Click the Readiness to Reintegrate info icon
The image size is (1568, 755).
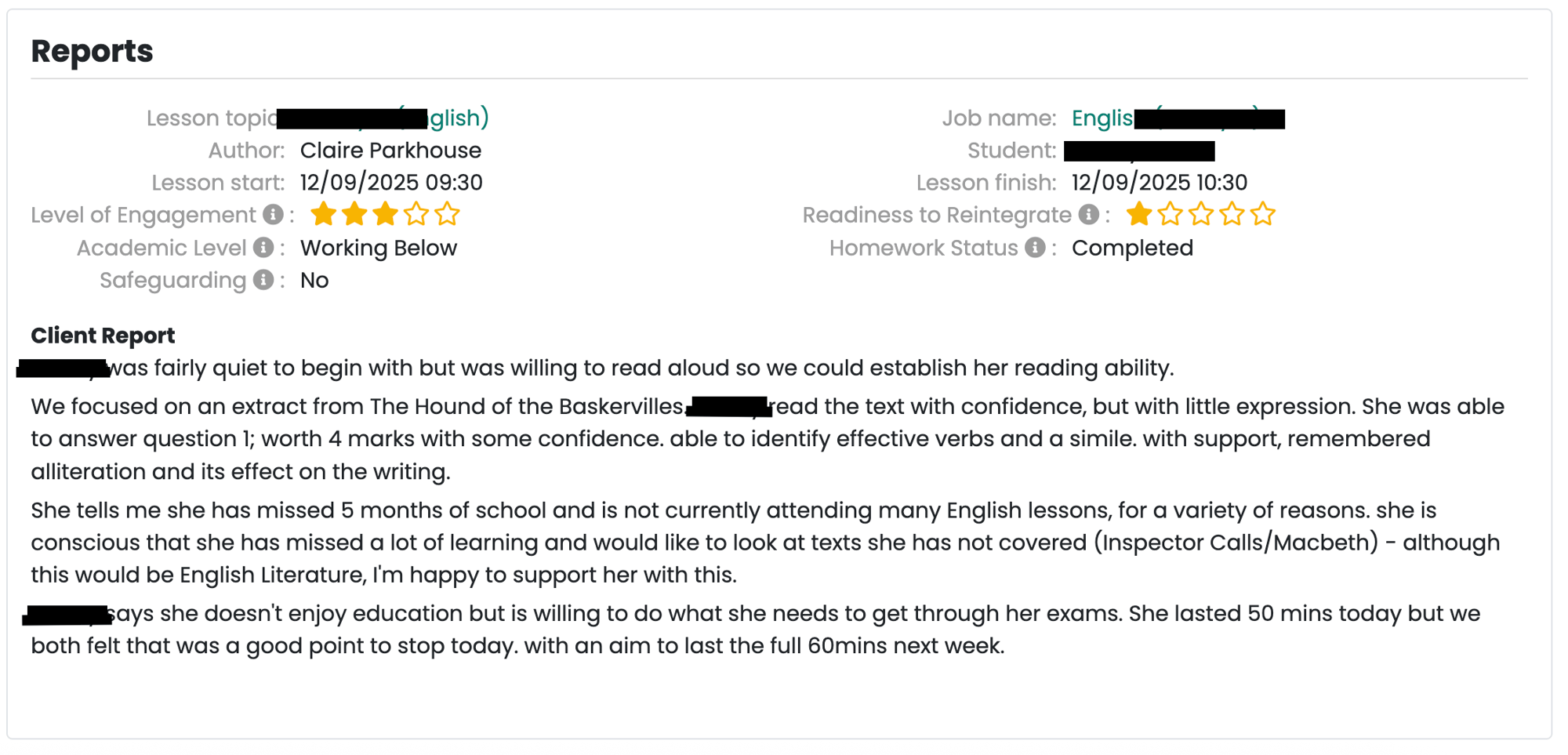click(1088, 214)
